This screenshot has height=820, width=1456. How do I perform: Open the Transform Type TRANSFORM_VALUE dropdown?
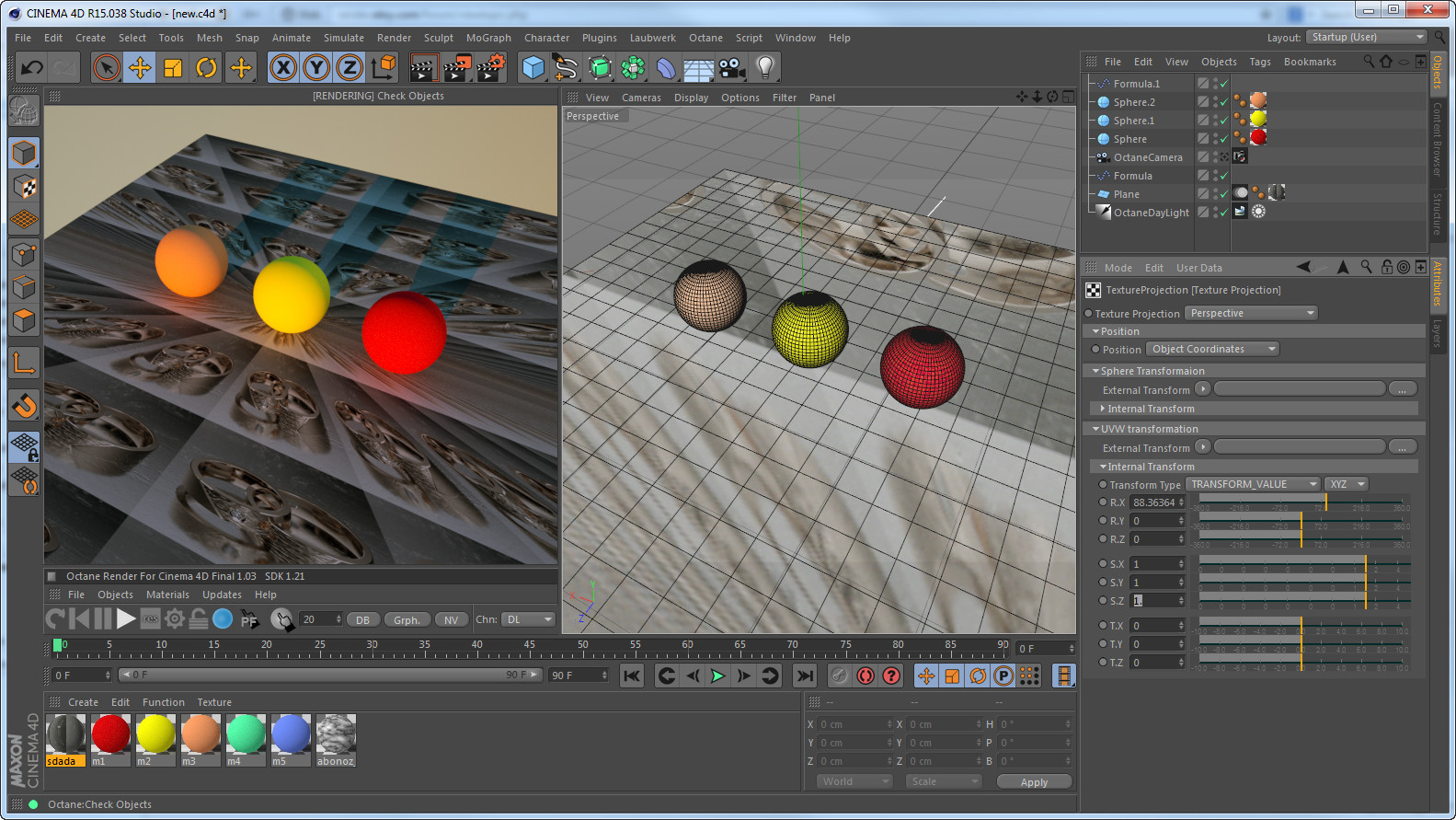point(1254,485)
